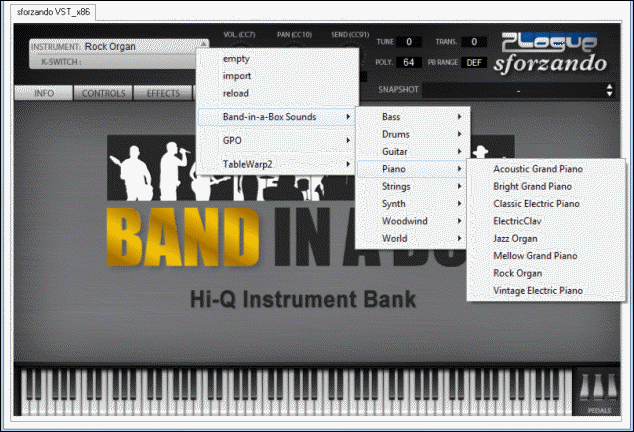Image resolution: width=634 pixels, height=432 pixels.
Task: Expand the Synth category arrow
Action: click(x=459, y=204)
